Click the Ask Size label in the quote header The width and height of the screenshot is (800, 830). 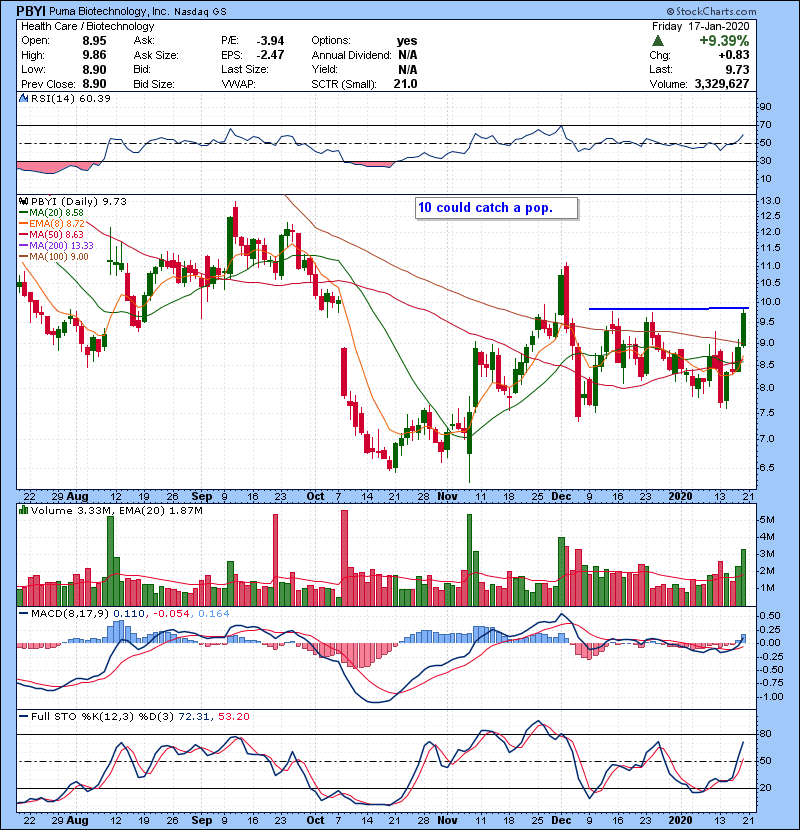pyautogui.click(x=156, y=55)
